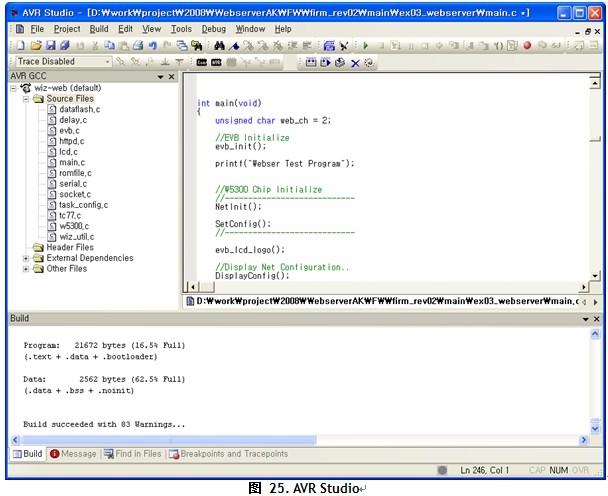Switch to Find in Files tab
This screenshot has width=608, height=496.
(x=138, y=454)
